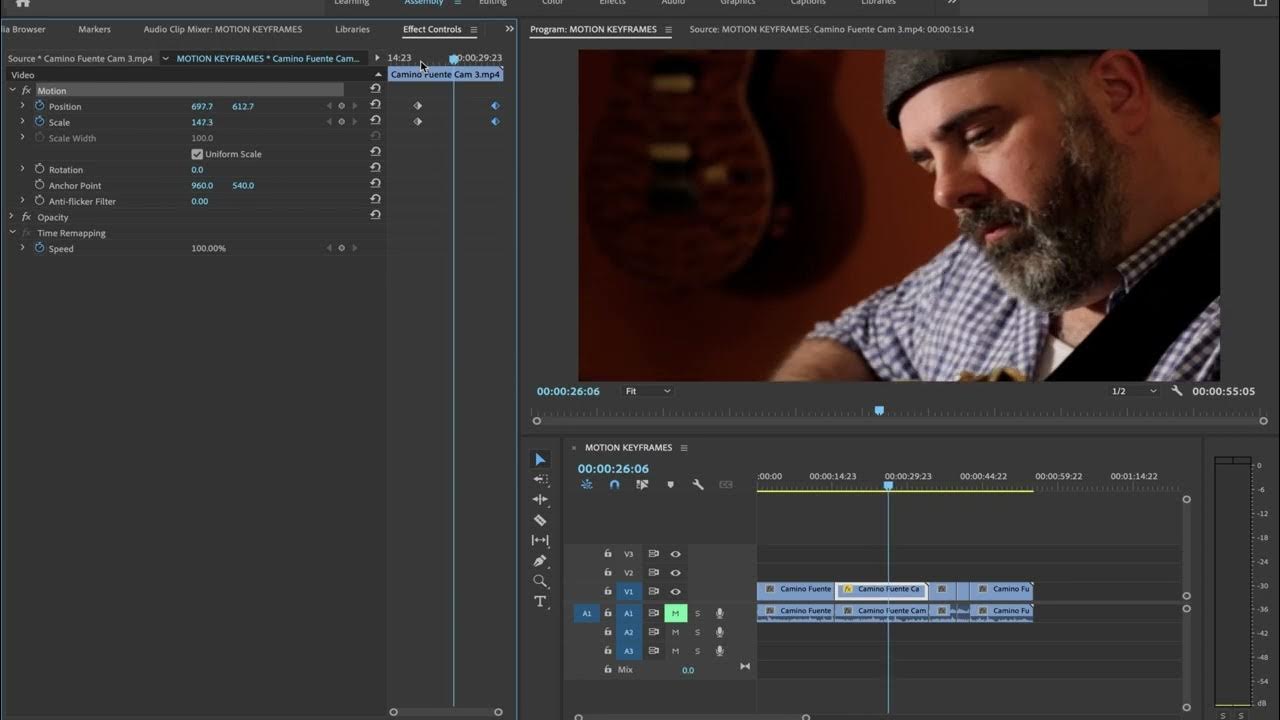Toggle sync lock for A3 track
This screenshot has width=1280, height=720.
(653, 651)
